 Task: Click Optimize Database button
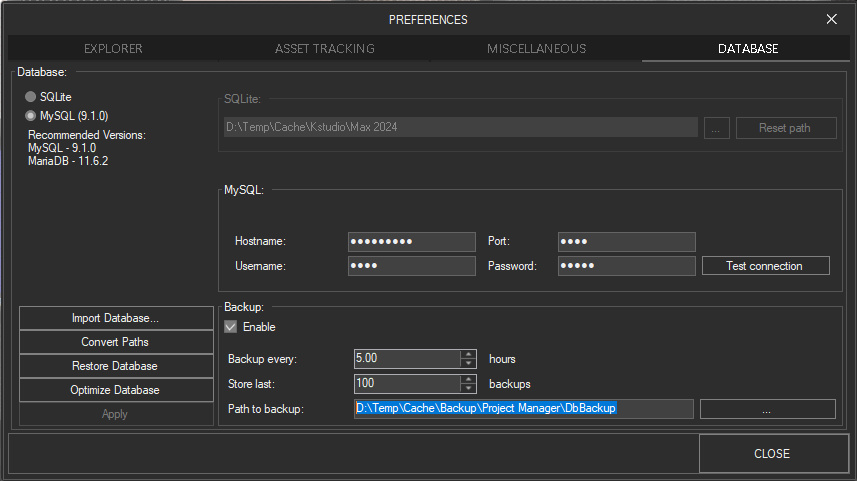pyautogui.click(x=116, y=390)
